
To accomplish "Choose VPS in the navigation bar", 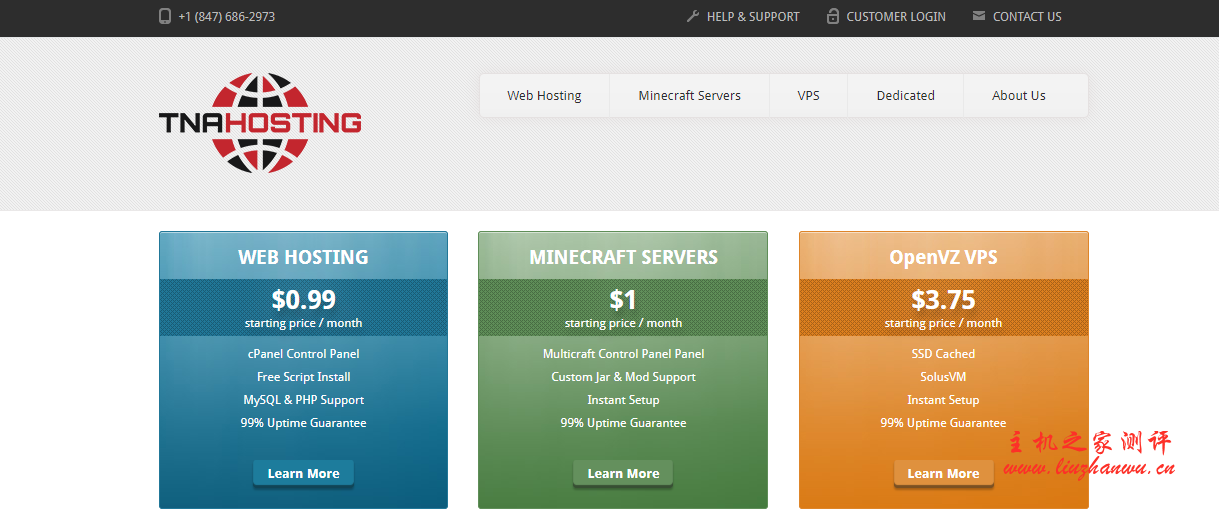I will click(808, 96).
